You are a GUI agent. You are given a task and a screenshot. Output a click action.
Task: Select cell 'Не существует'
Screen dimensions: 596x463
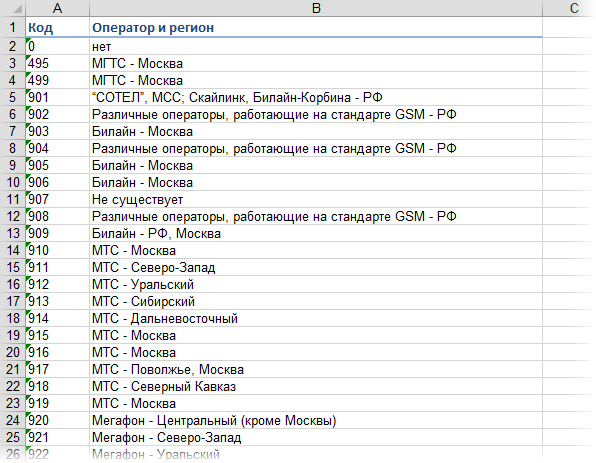coord(316,199)
